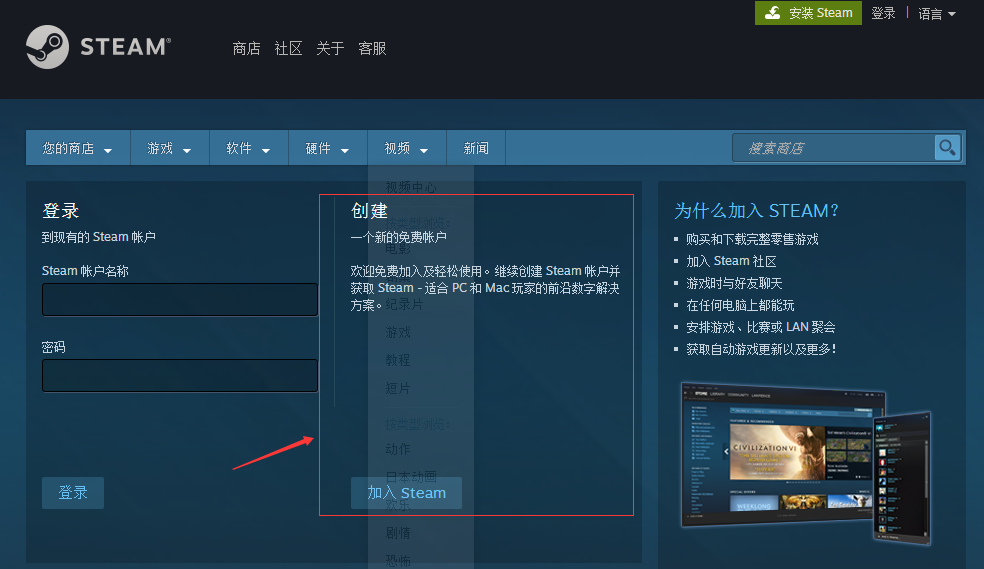Click the Steam logo icon
This screenshot has width=984, height=569.
[x=48, y=47]
